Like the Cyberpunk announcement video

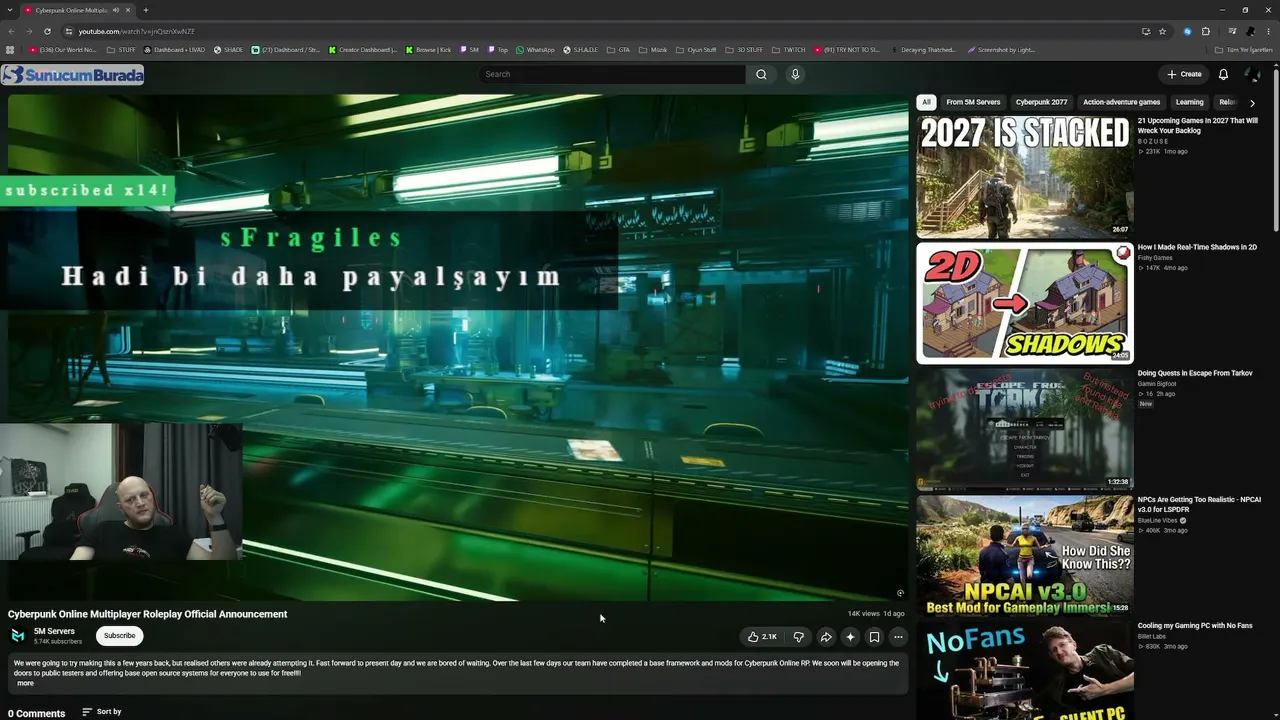(x=762, y=637)
